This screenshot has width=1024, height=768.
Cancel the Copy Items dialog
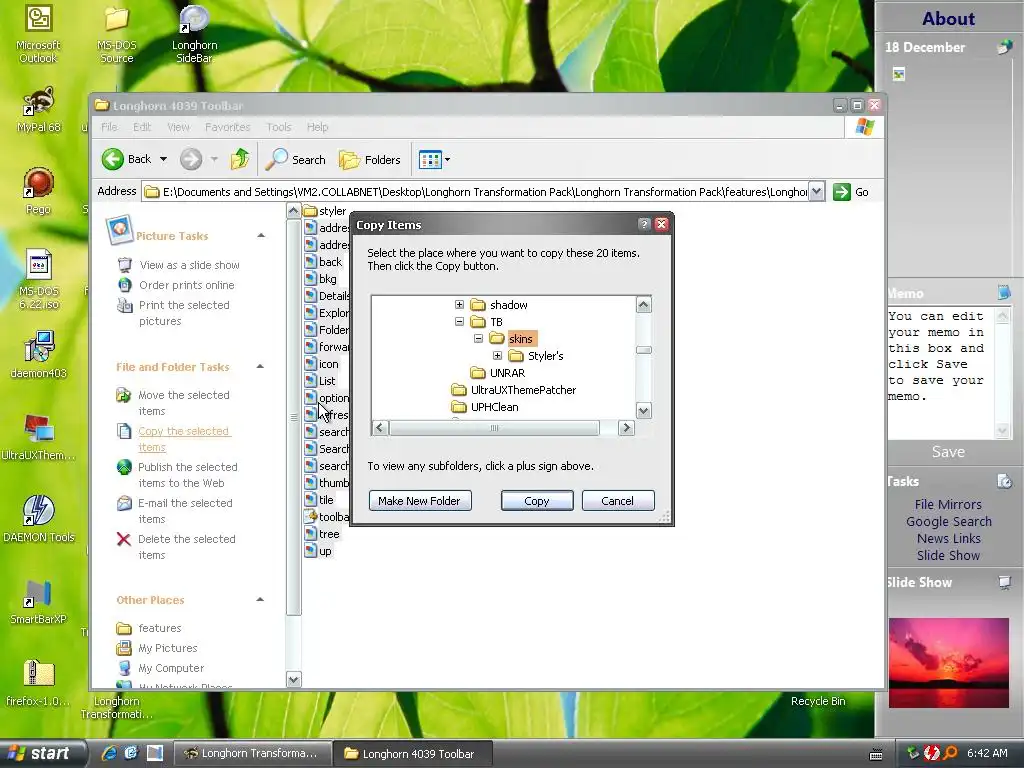[618, 501]
